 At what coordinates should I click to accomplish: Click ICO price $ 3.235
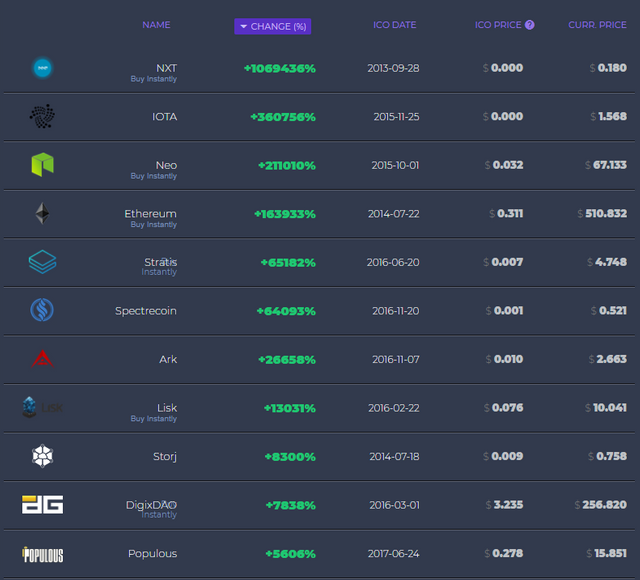pyautogui.click(x=504, y=505)
